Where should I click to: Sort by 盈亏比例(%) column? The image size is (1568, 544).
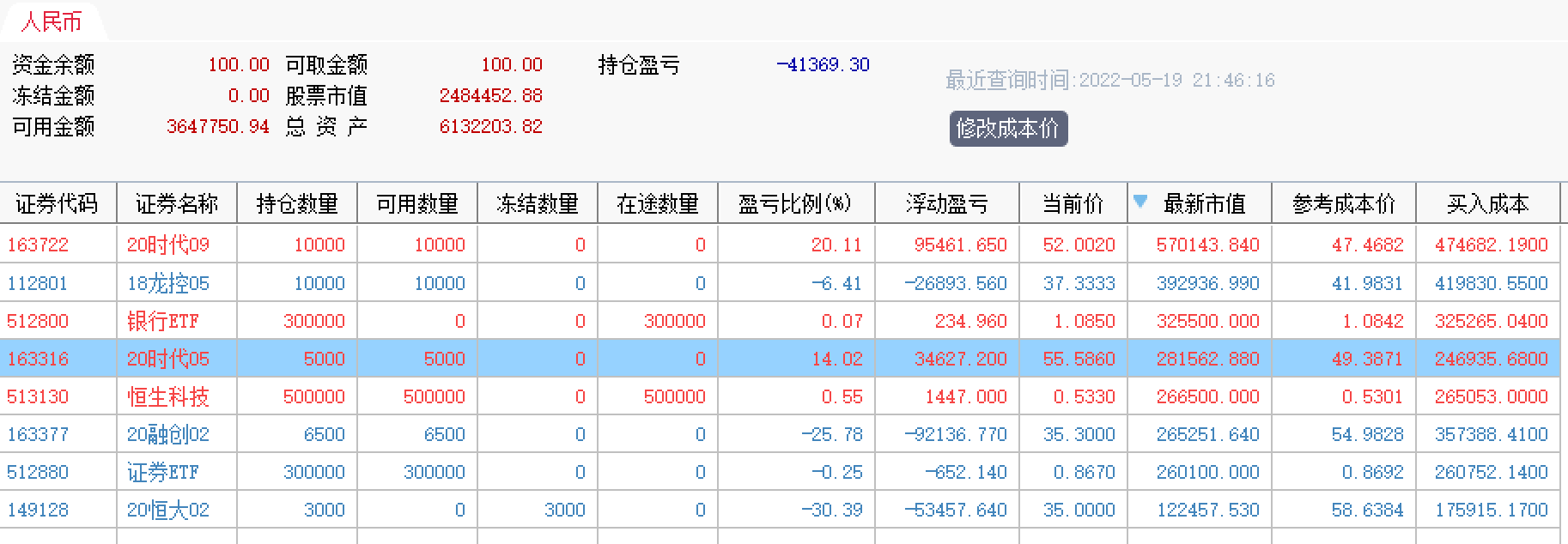pos(796,203)
